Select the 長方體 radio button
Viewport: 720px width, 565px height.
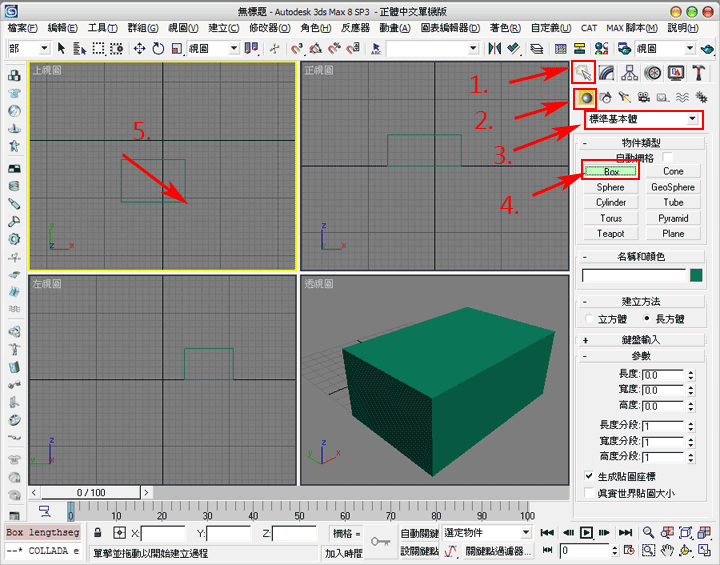pos(647,318)
